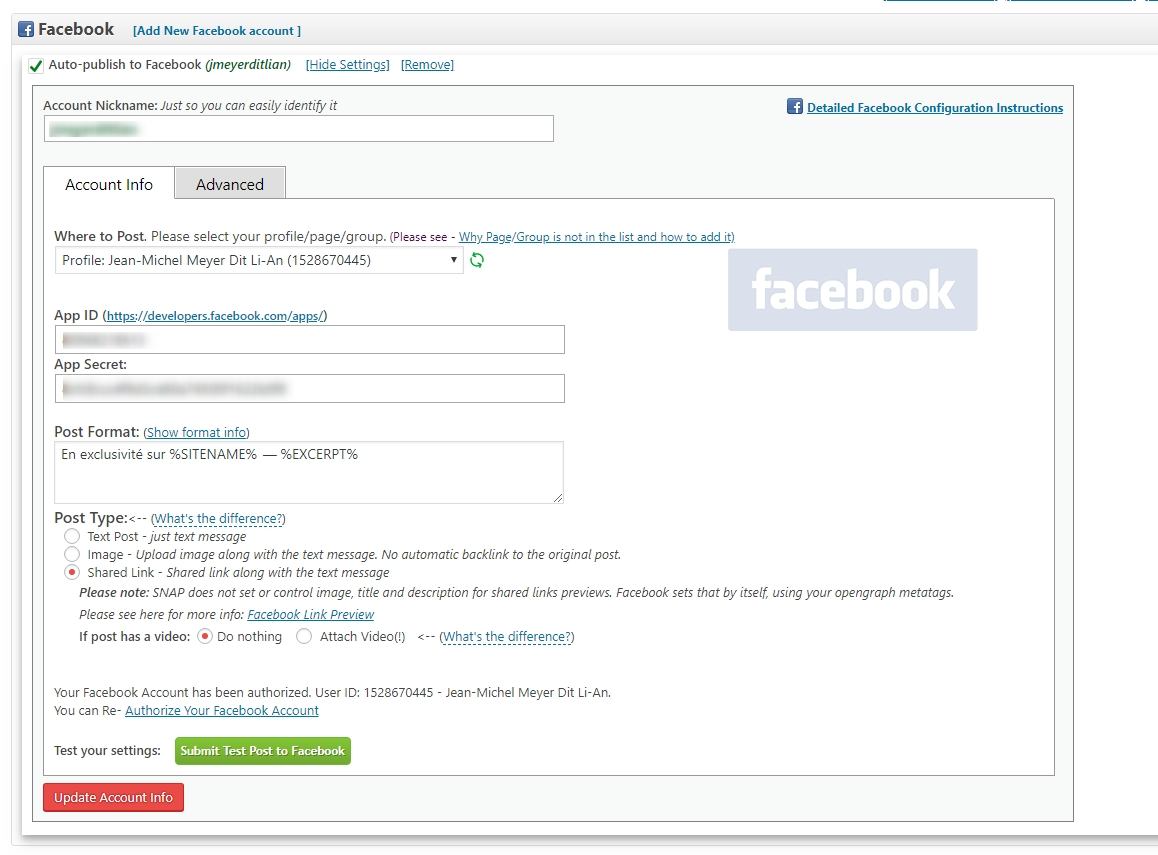Click the refresh icon beside the profile dropdown
This screenshot has width=1158, height=855.
click(x=477, y=260)
